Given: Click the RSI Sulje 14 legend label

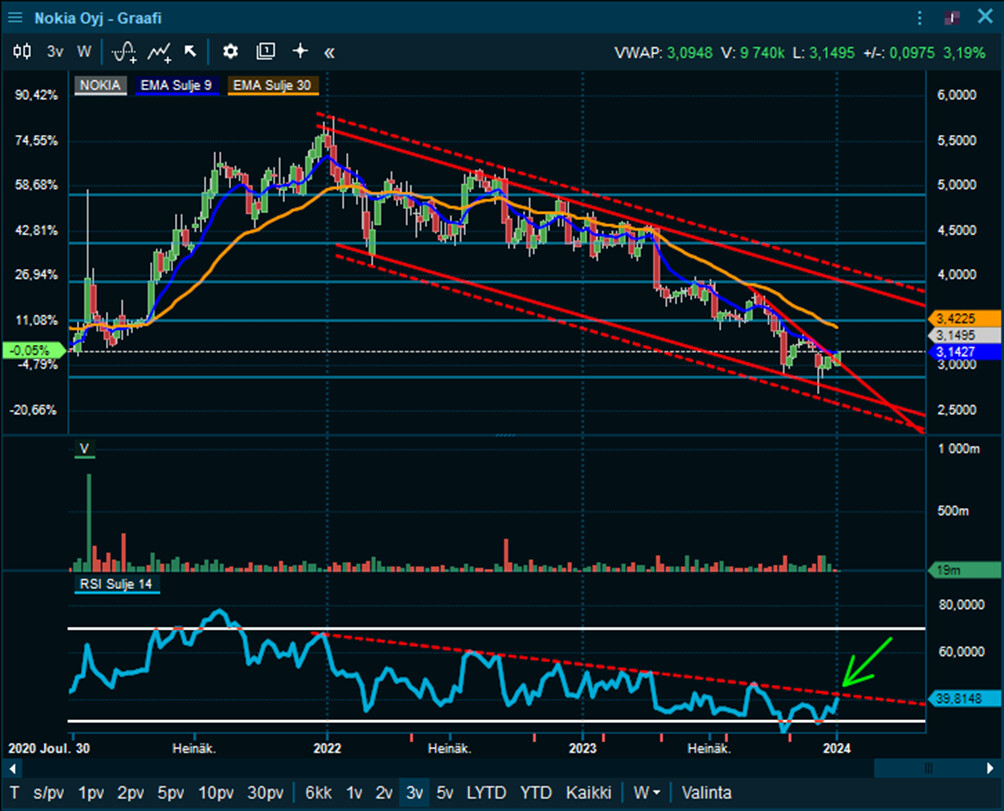Looking at the screenshot, I should point(116,584).
